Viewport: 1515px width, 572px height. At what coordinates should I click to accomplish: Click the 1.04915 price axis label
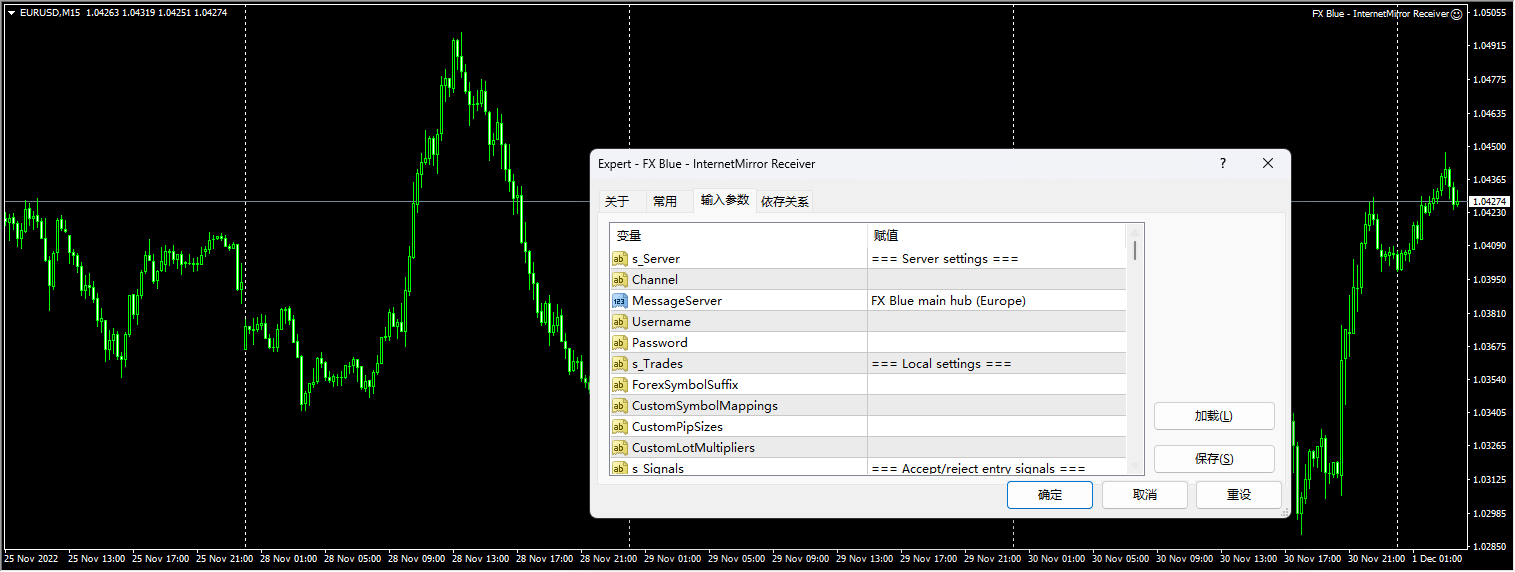click(1490, 46)
